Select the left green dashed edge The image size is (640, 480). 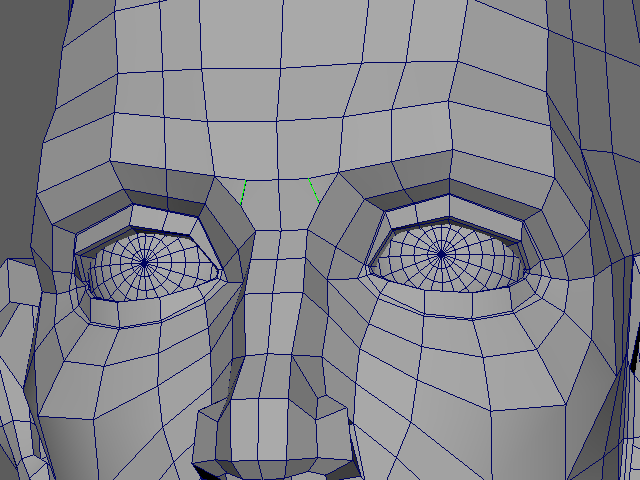pyautogui.click(x=243, y=194)
